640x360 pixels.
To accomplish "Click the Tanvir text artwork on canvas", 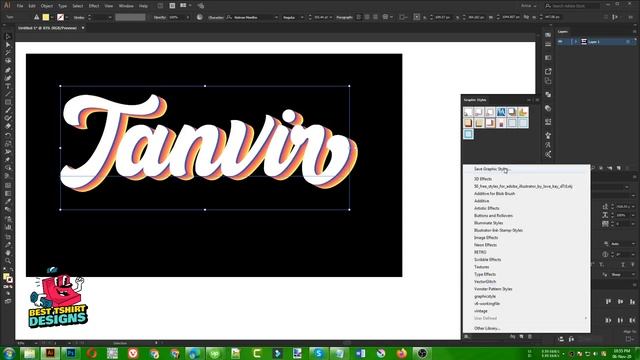I will point(209,143).
